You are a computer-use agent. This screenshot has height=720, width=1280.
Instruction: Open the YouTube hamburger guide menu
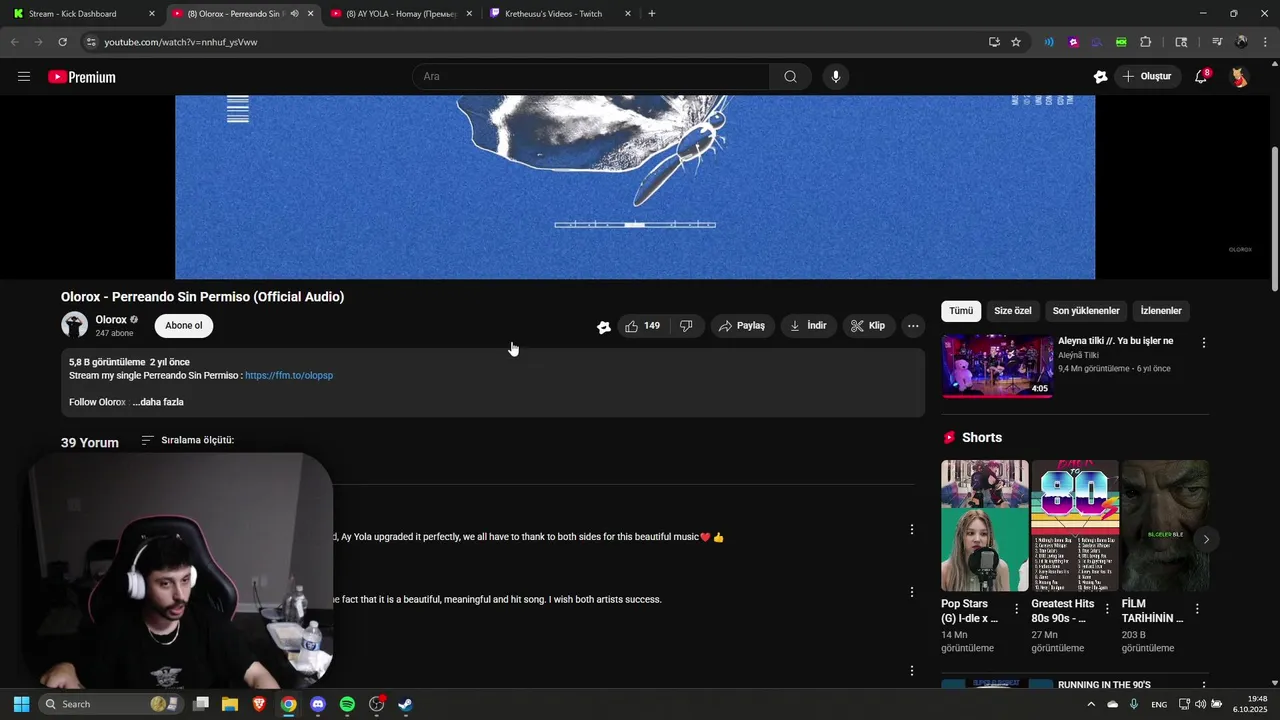point(24,77)
